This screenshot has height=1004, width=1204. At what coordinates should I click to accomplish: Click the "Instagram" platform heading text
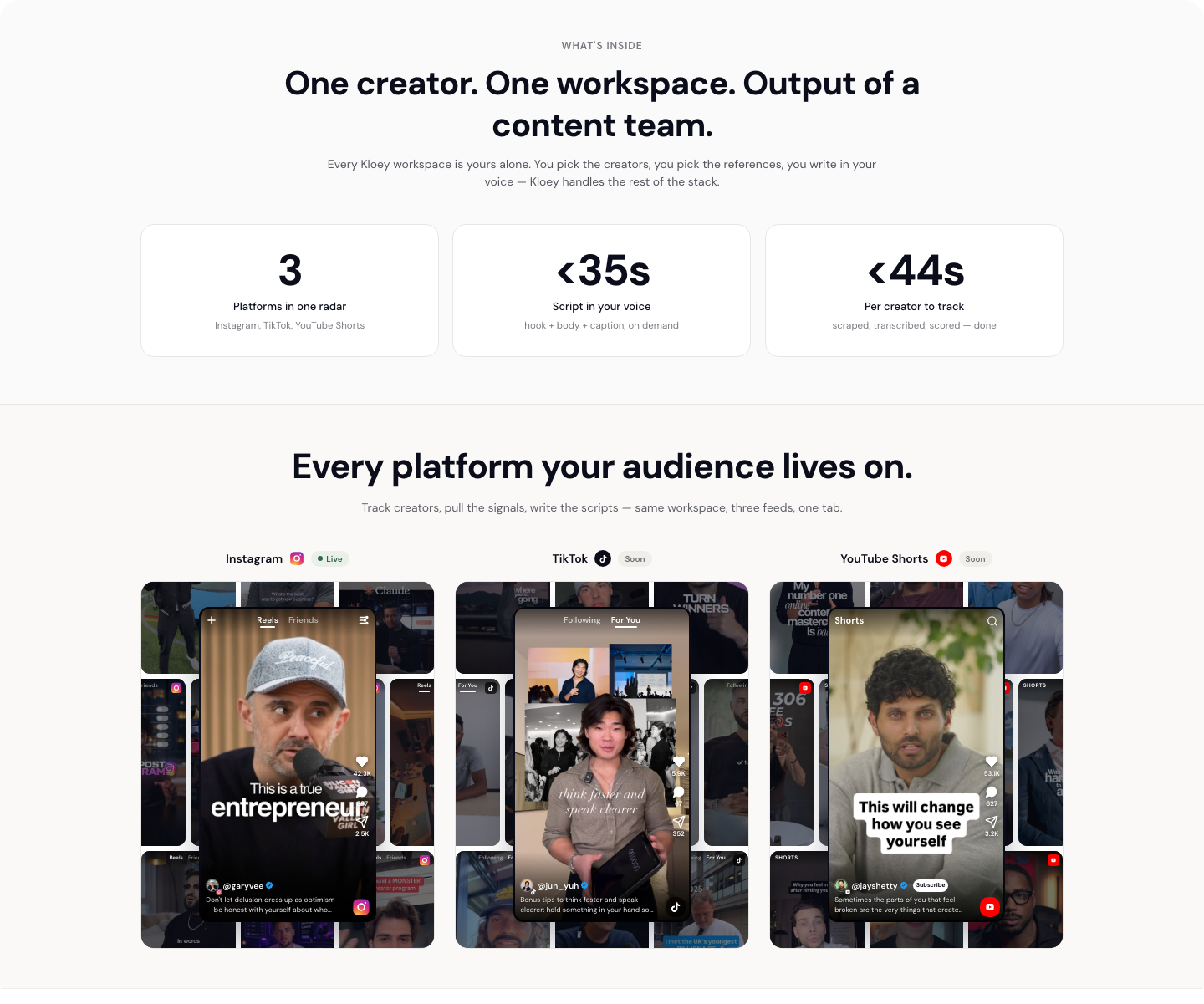[254, 558]
